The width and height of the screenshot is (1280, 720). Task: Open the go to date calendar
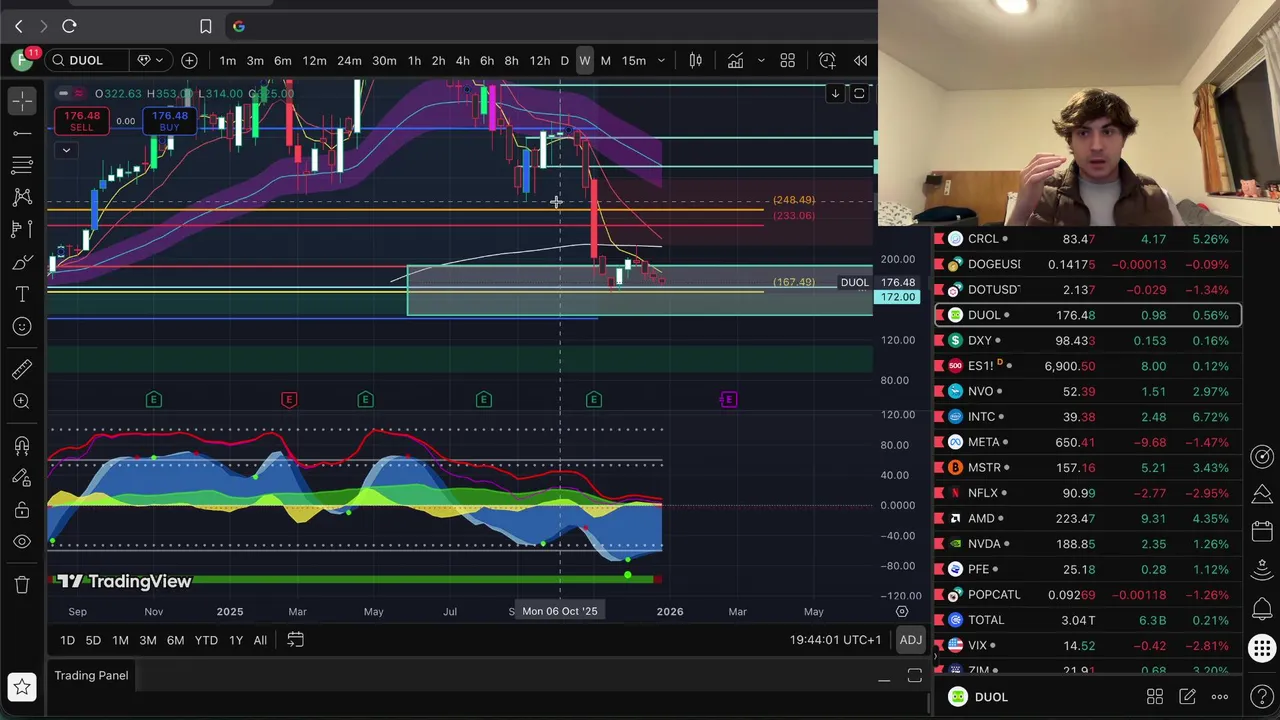tap(295, 639)
